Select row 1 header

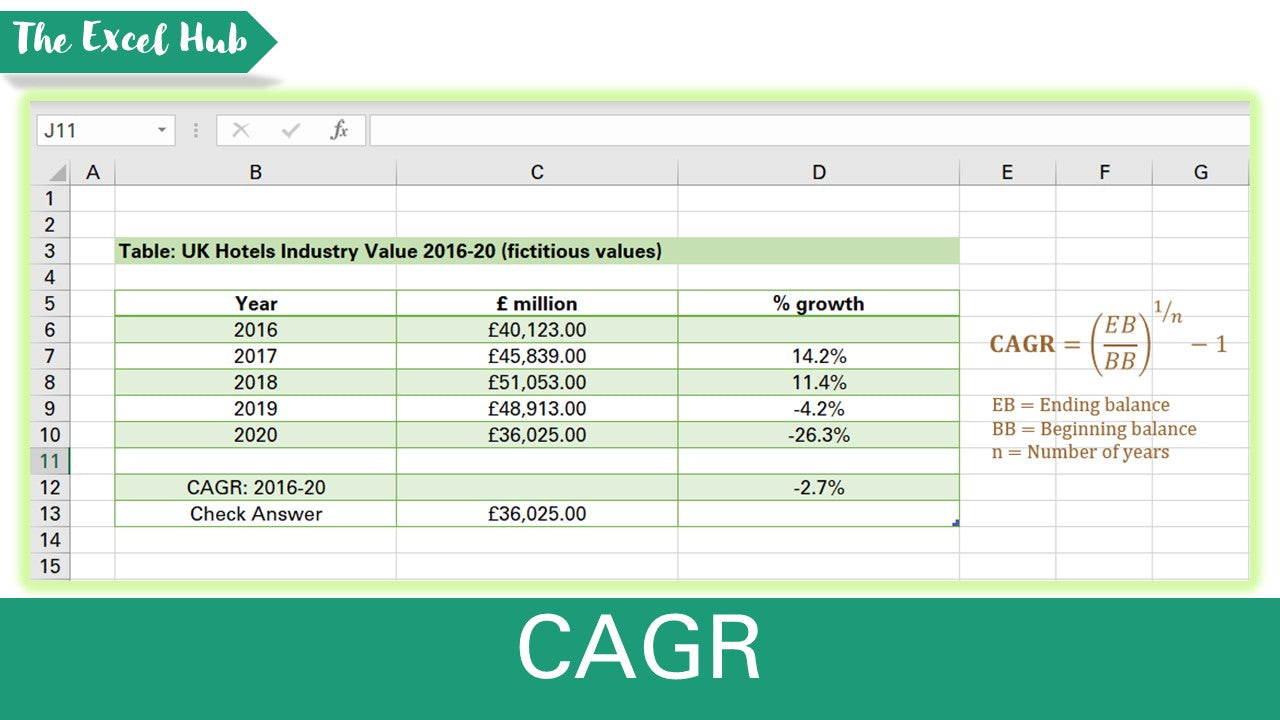coord(50,198)
